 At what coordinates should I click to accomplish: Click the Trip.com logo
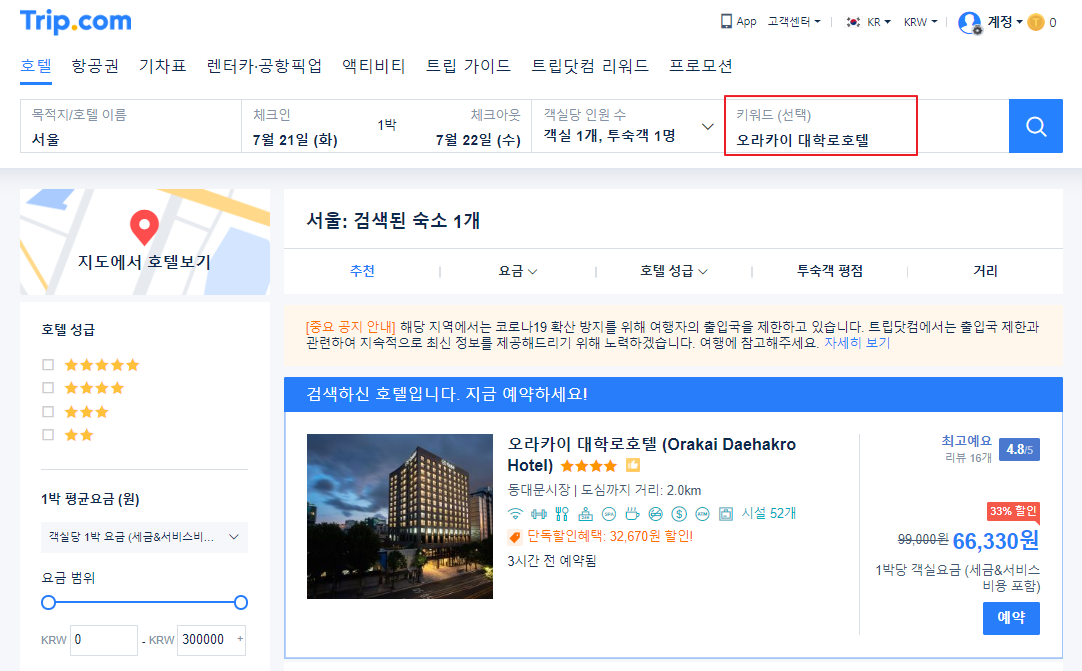coord(75,21)
